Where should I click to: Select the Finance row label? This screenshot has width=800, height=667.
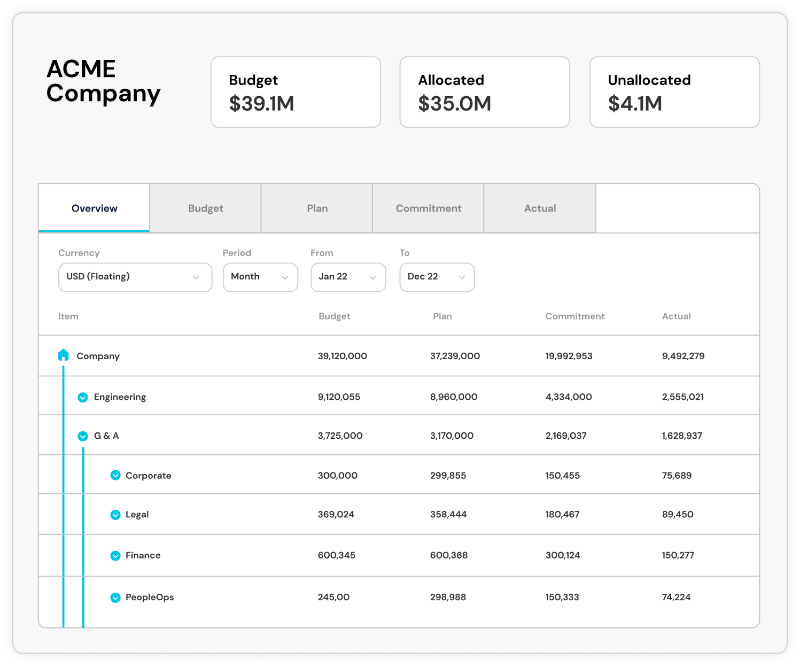(143, 555)
